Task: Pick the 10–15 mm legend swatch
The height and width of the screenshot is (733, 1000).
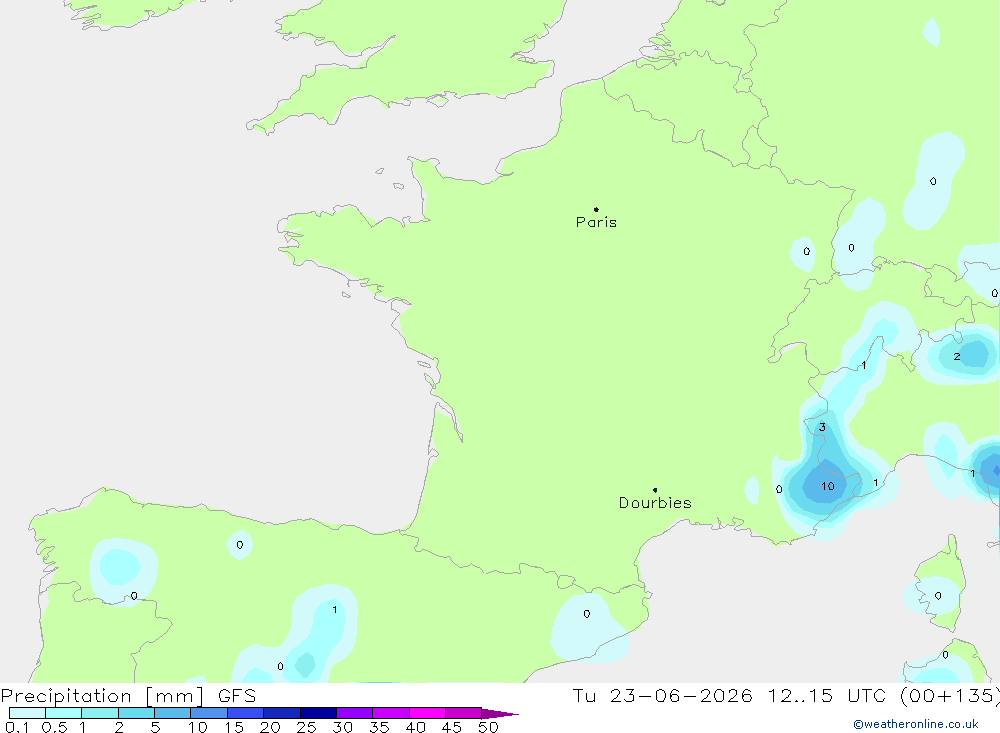Action: point(209,713)
